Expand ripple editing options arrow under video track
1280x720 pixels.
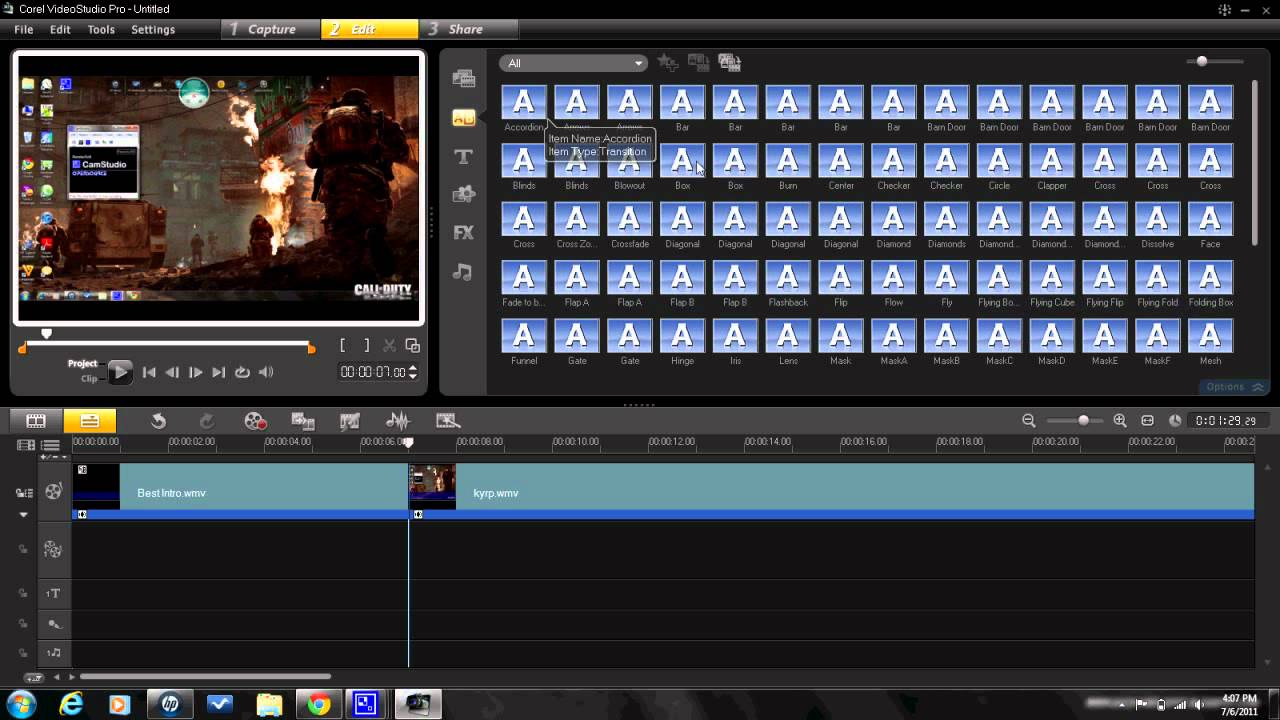[23, 515]
